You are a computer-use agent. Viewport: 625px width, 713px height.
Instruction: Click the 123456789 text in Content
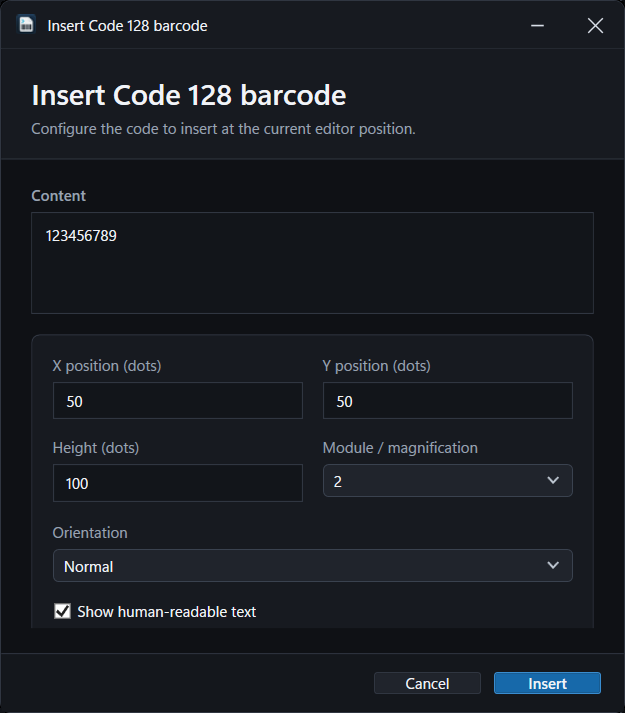(81, 236)
